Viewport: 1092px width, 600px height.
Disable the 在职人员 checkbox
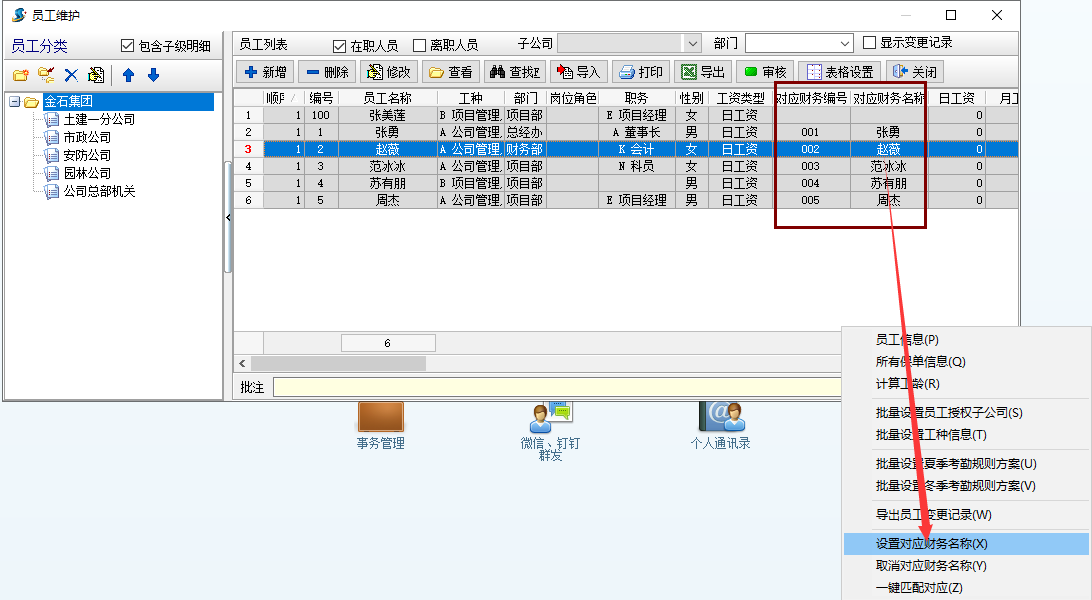tap(341, 43)
